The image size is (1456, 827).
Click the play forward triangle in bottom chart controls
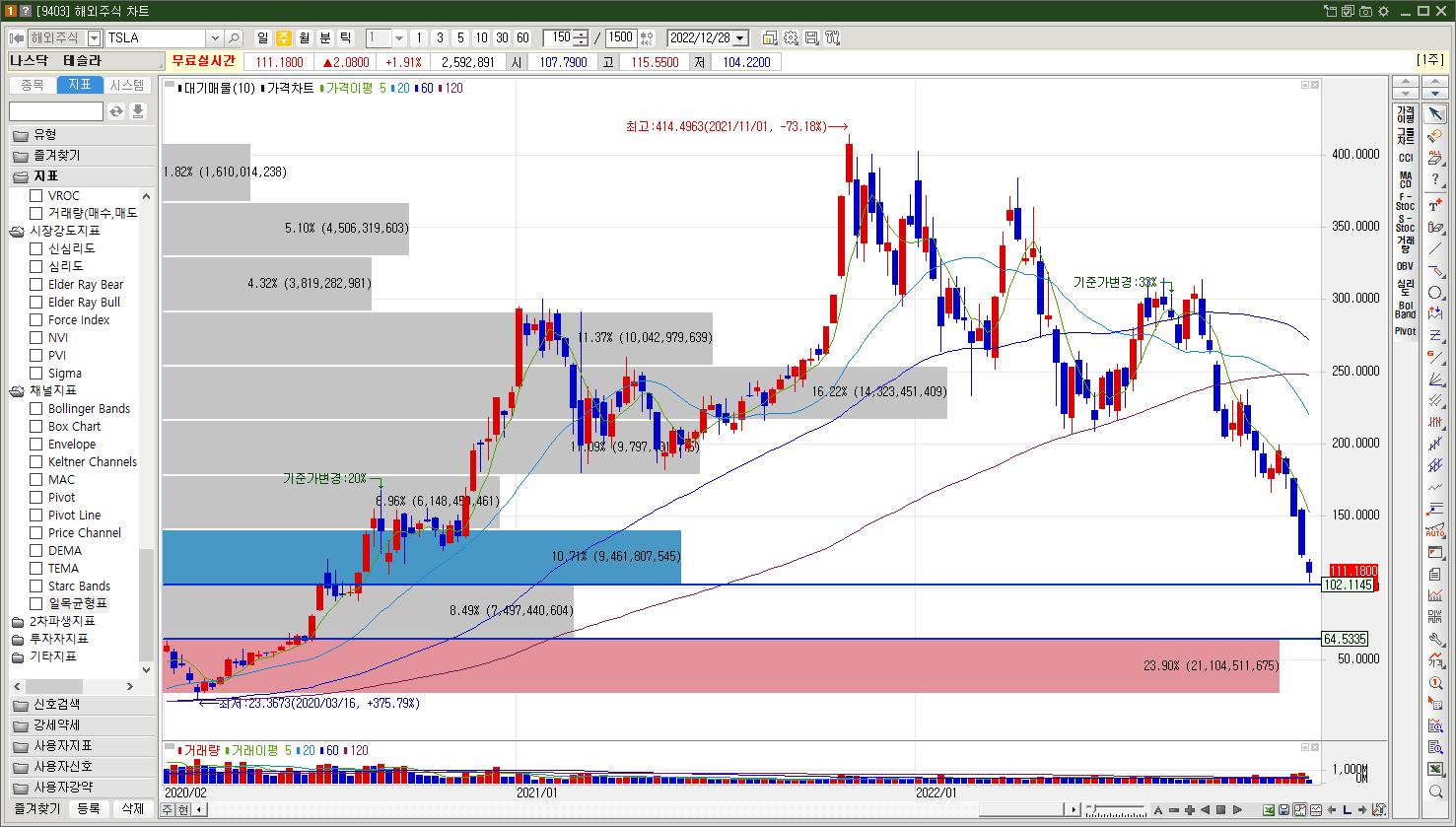click(1236, 810)
